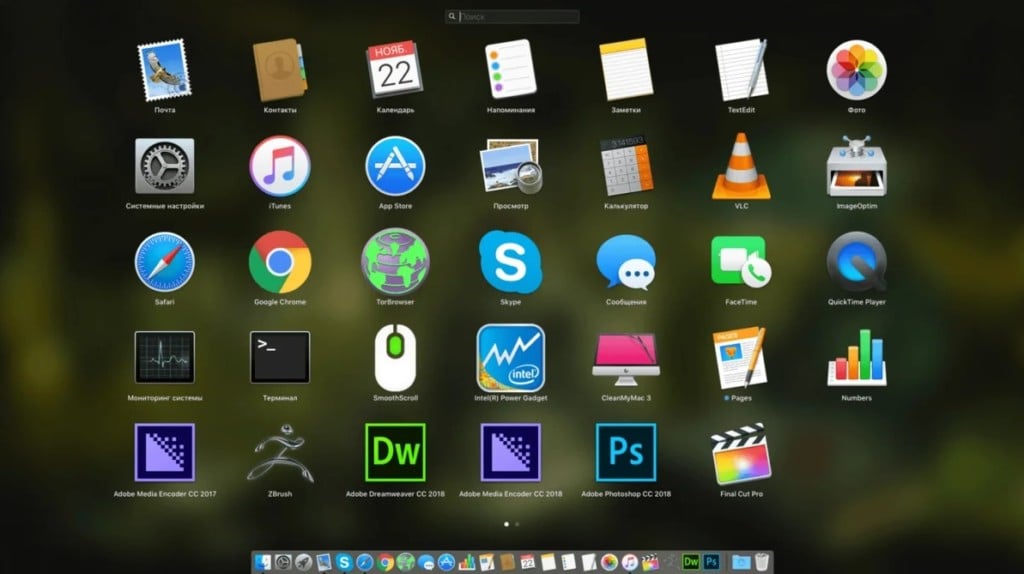Open SmoothScroll
Image resolution: width=1024 pixels, height=574 pixels.
pos(395,357)
